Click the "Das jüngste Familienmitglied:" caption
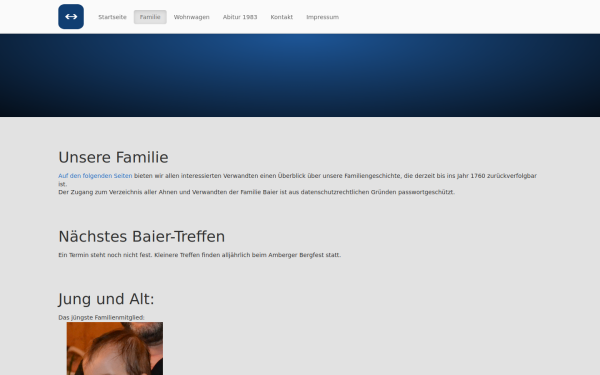The image size is (600, 375). point(101,317)
